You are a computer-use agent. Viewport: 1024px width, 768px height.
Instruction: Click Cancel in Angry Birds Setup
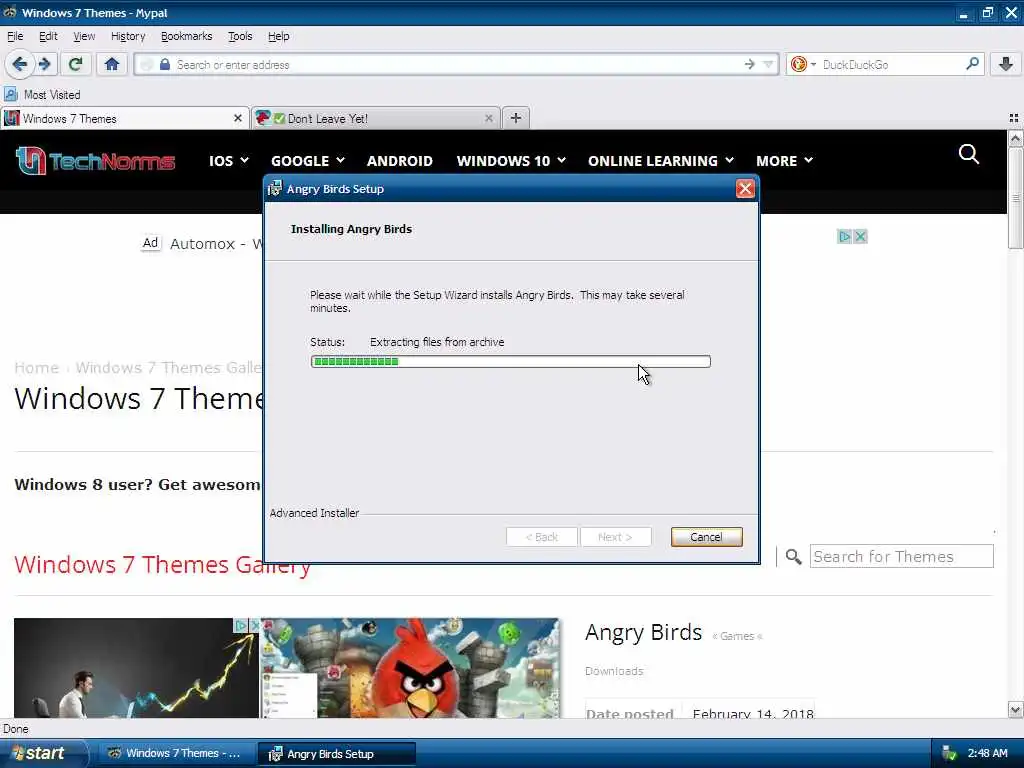(x=706, y=537)
